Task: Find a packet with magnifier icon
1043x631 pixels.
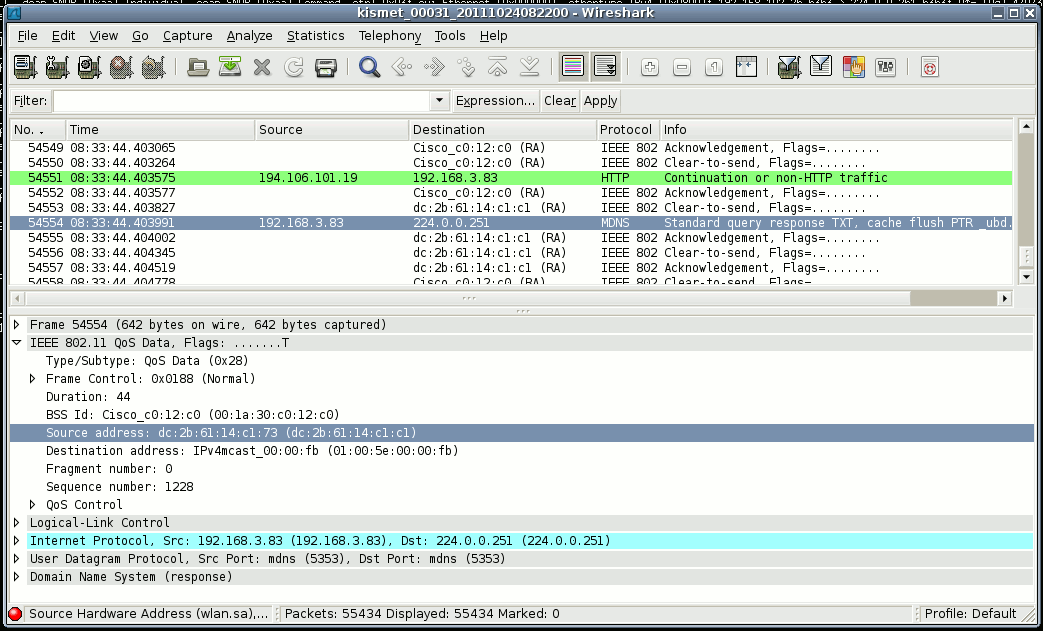Action: coord(369,67)
